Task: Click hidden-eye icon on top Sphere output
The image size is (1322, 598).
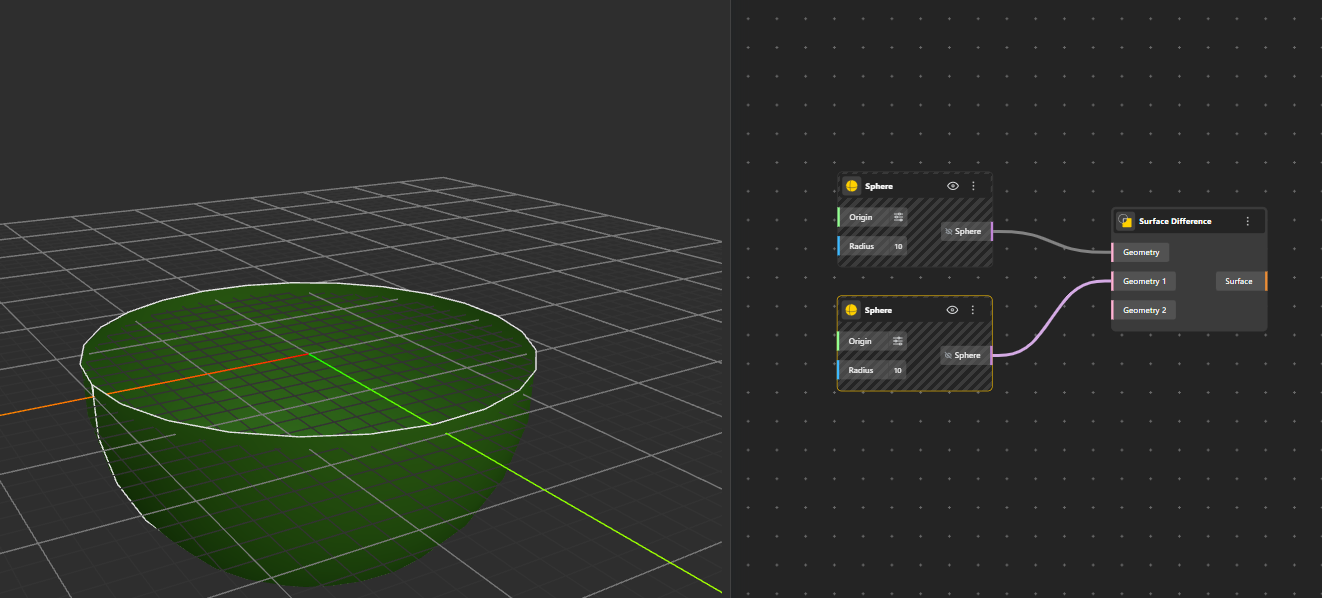Action: pos(949,232)
